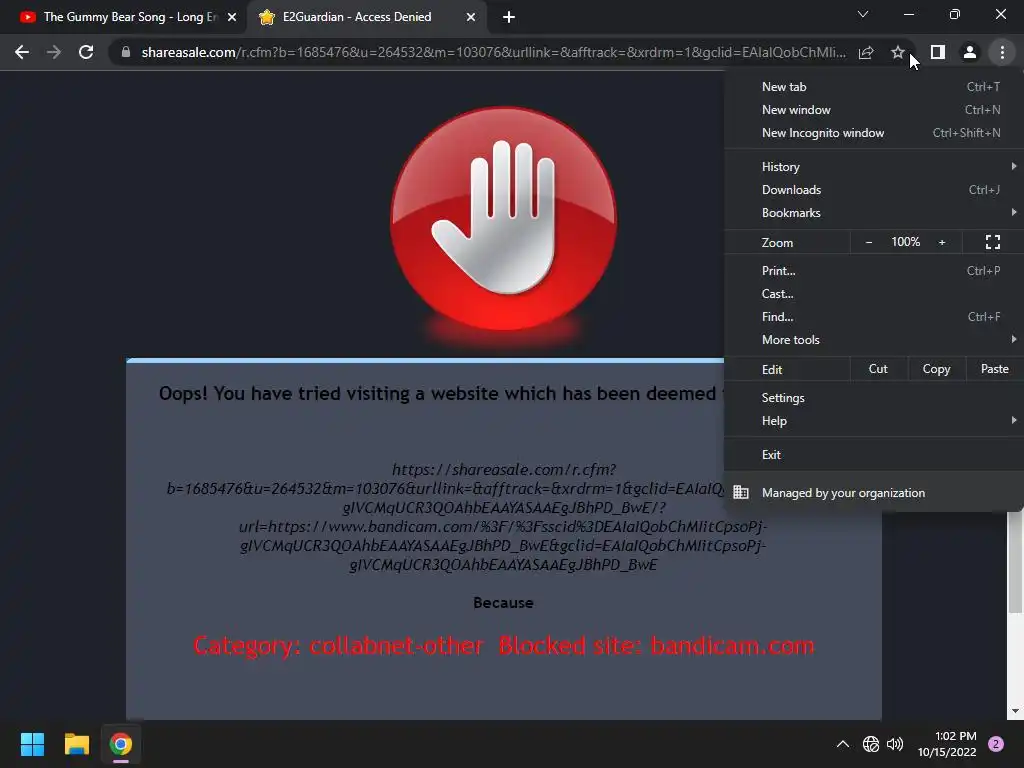The width and height of the screenshot is (1024, 768).
Task: Choose New tab from the menu
Action: pos(874,87)
